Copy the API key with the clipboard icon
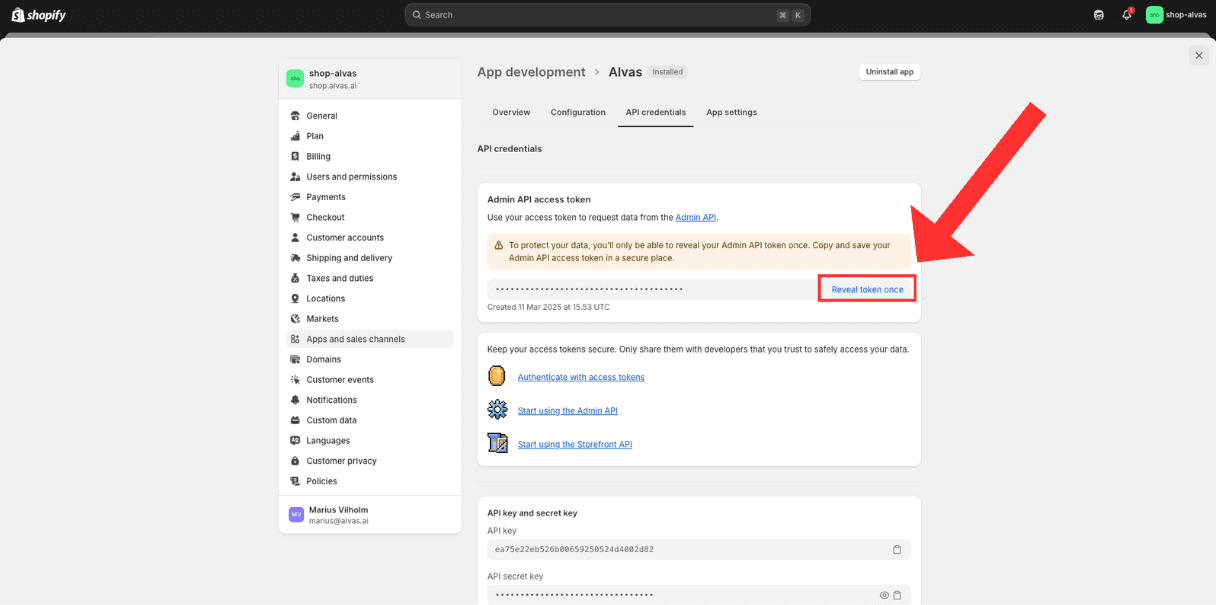 click(897, 550)
